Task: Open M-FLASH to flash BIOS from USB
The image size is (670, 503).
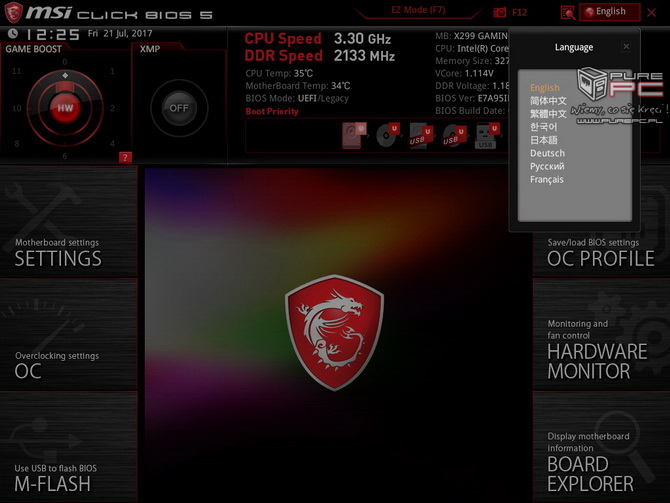Action: coord(68,447)
